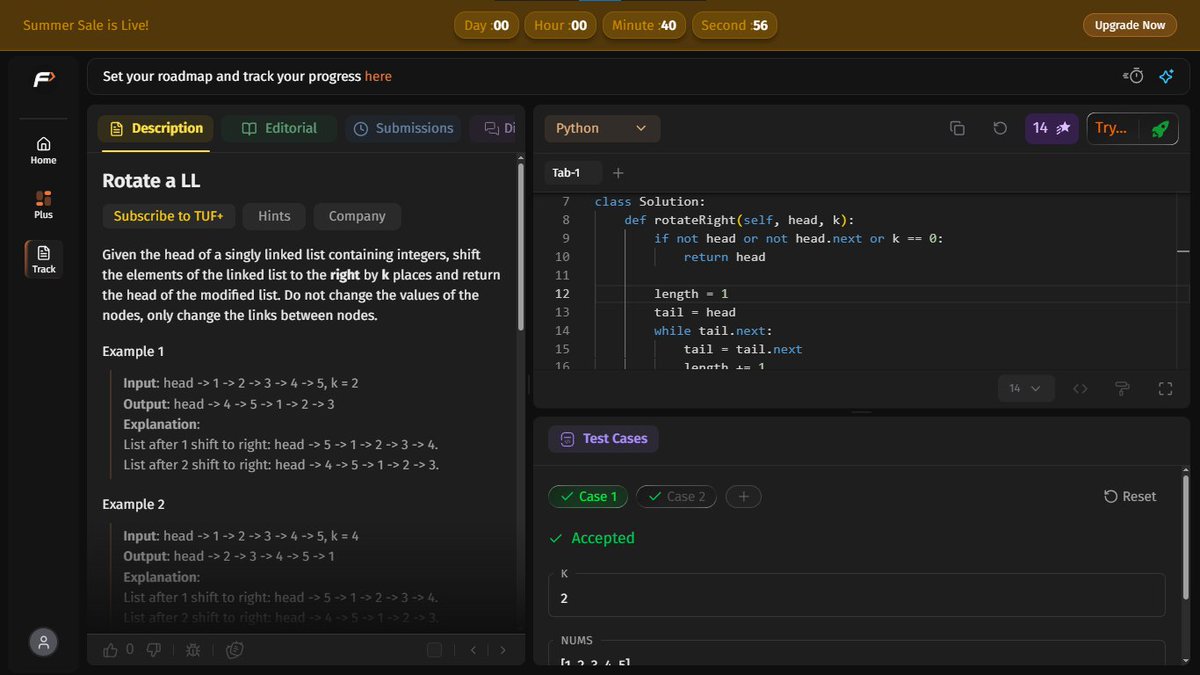Select Case 2 test case
This screenshot has width=1200, height=675.
coord(676,496)
